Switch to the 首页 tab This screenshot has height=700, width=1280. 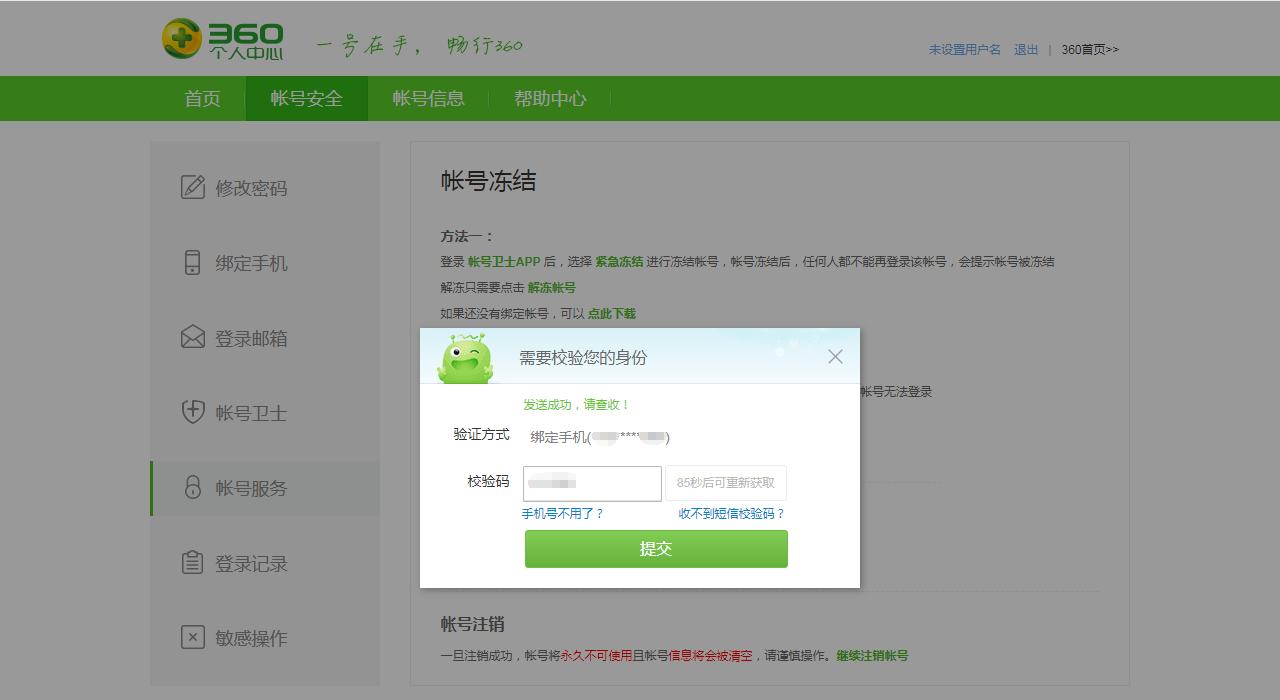click(x=201, y=98)
